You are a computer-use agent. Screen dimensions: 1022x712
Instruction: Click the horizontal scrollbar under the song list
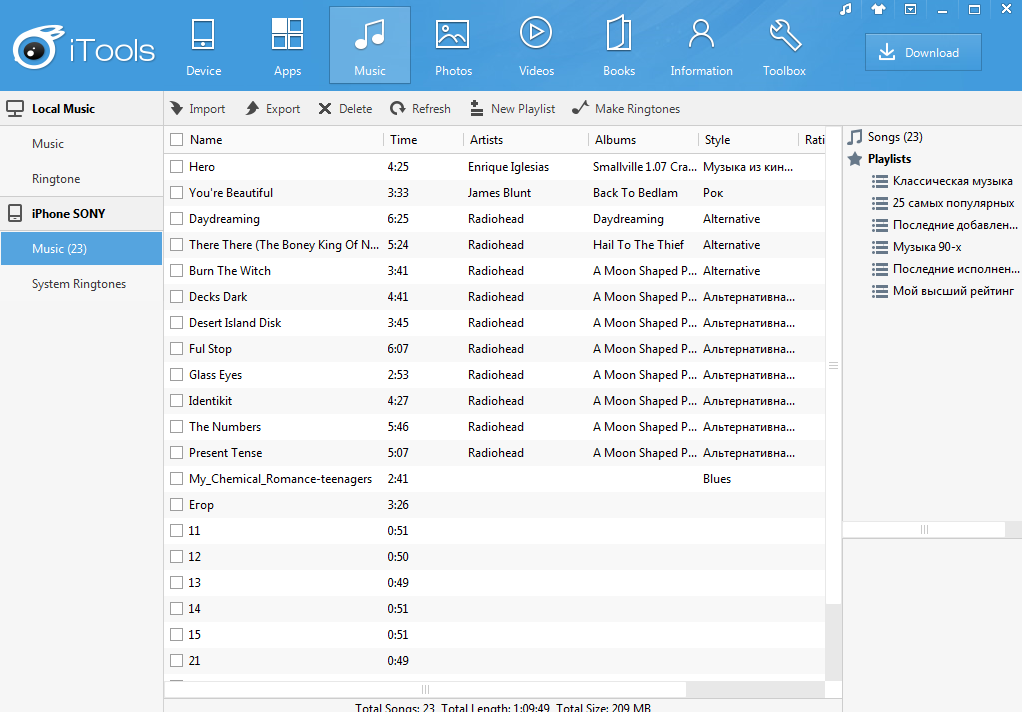[x=425, y=689]
